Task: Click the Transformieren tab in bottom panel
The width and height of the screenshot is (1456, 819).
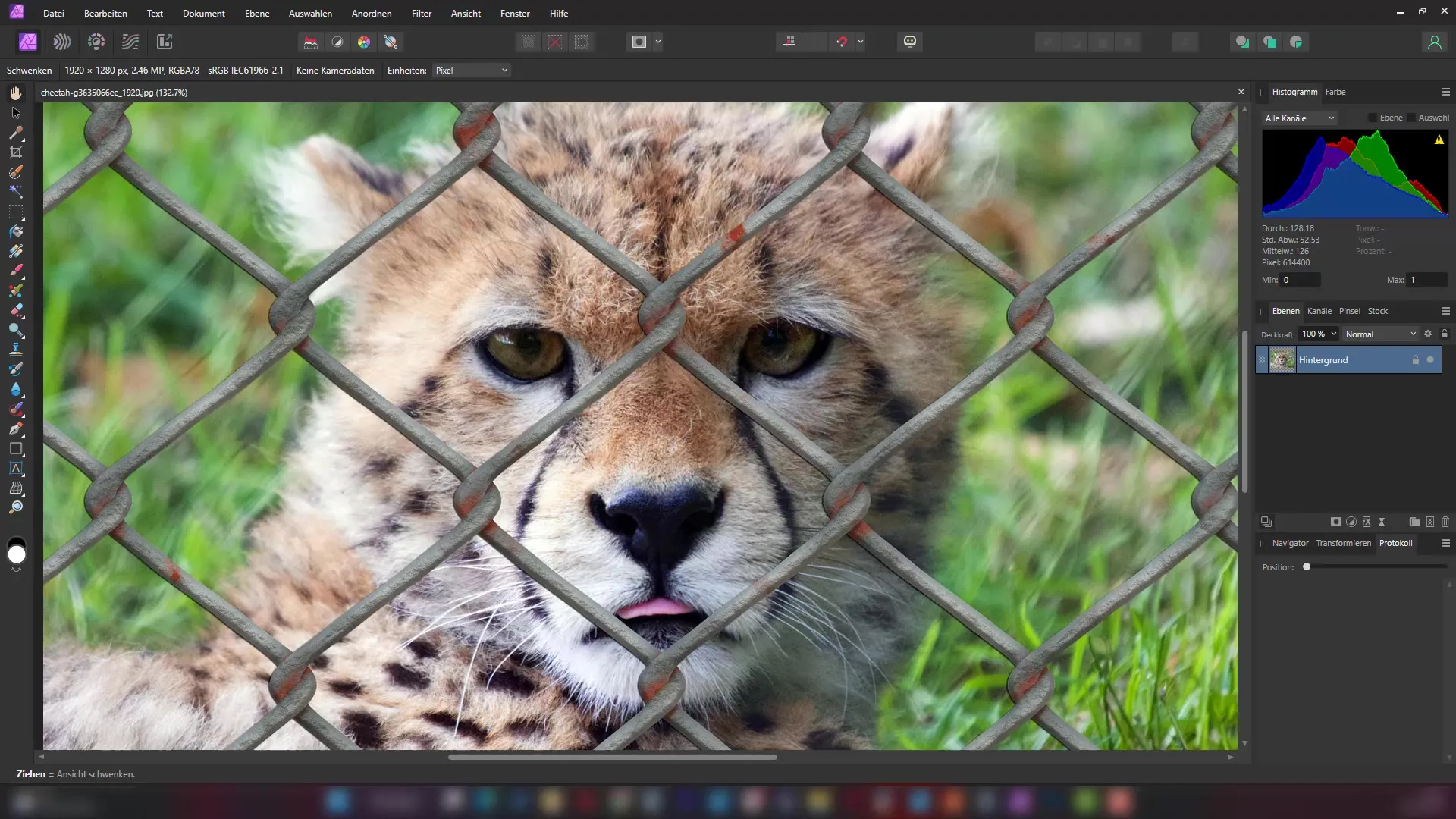Action: (x=1343, y=543)
